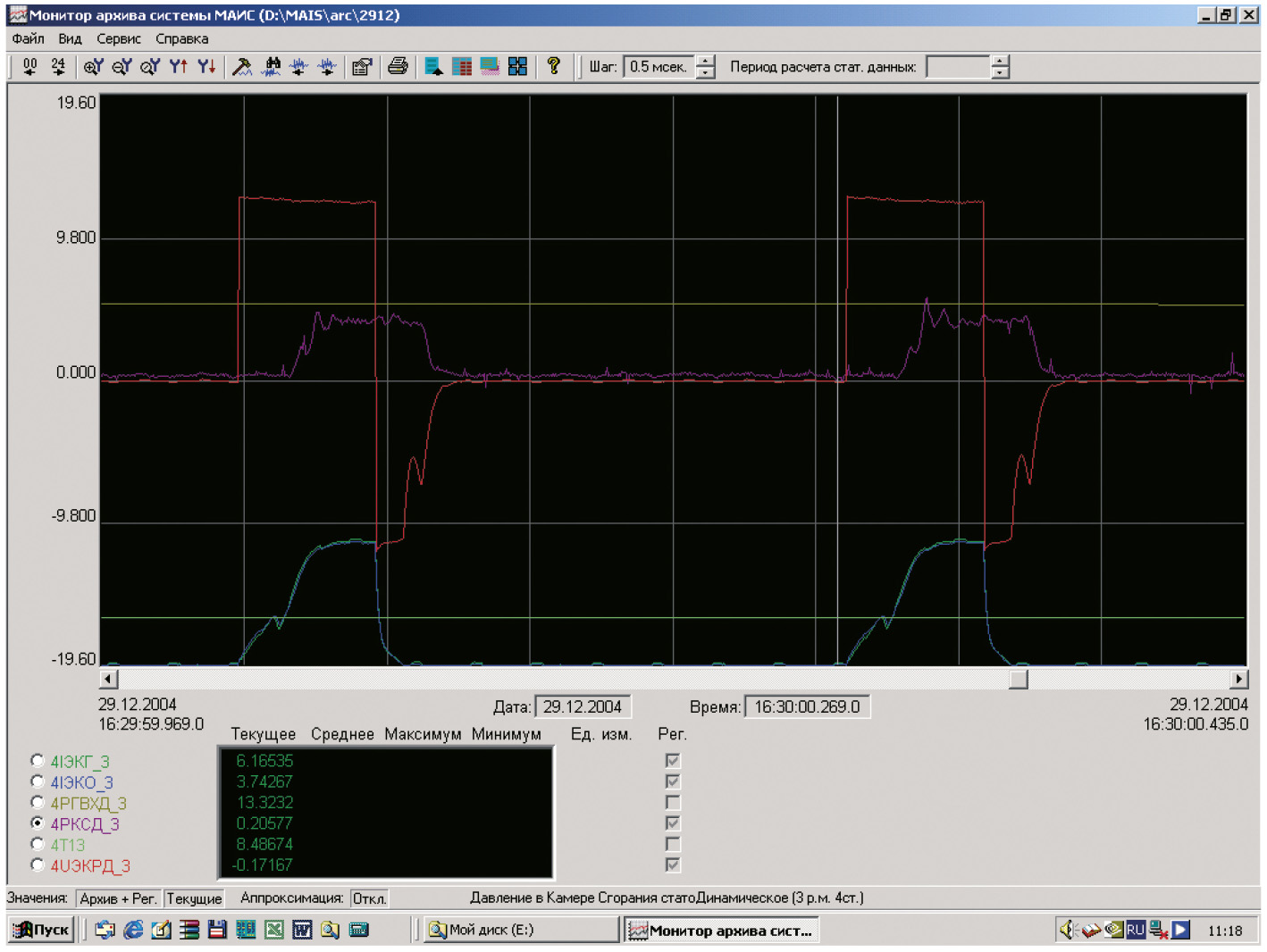Click the Время field showing 16:30:00.269.0

tap(808, 706)
